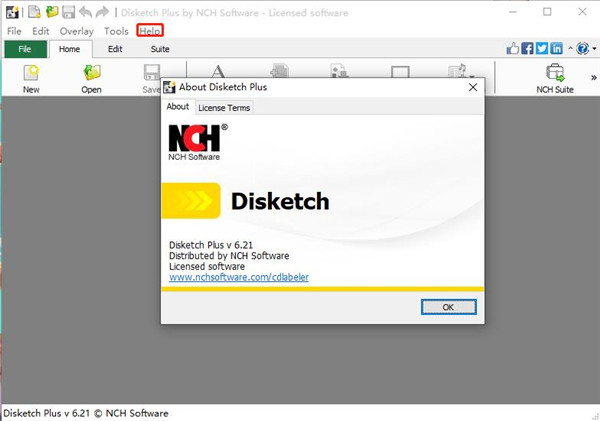600x421 pixels.
Task: Select the About tab in the dialog
Action: click(x=178, y=107)
